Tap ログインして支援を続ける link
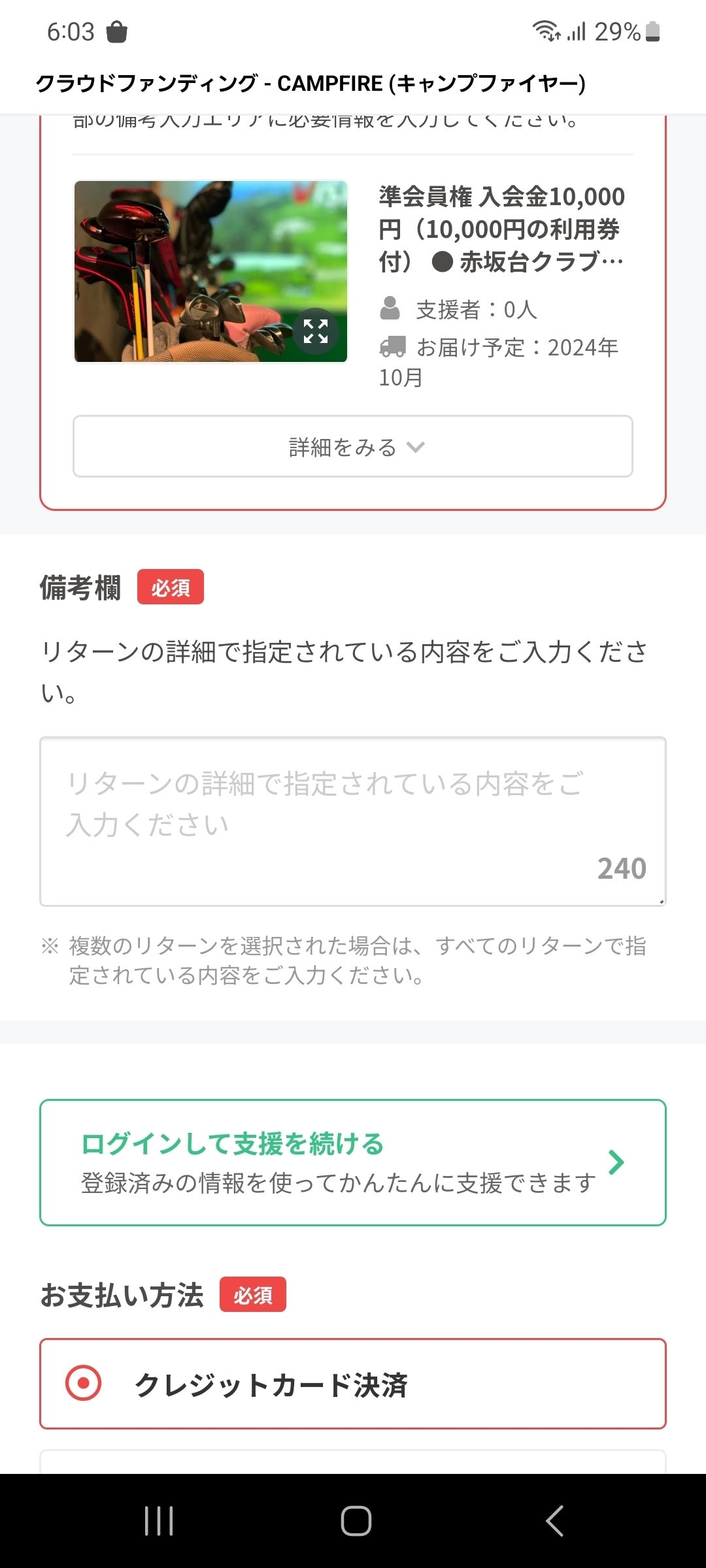The width and height of the screenshot is (706, 1568). (x=233, y=1144)
